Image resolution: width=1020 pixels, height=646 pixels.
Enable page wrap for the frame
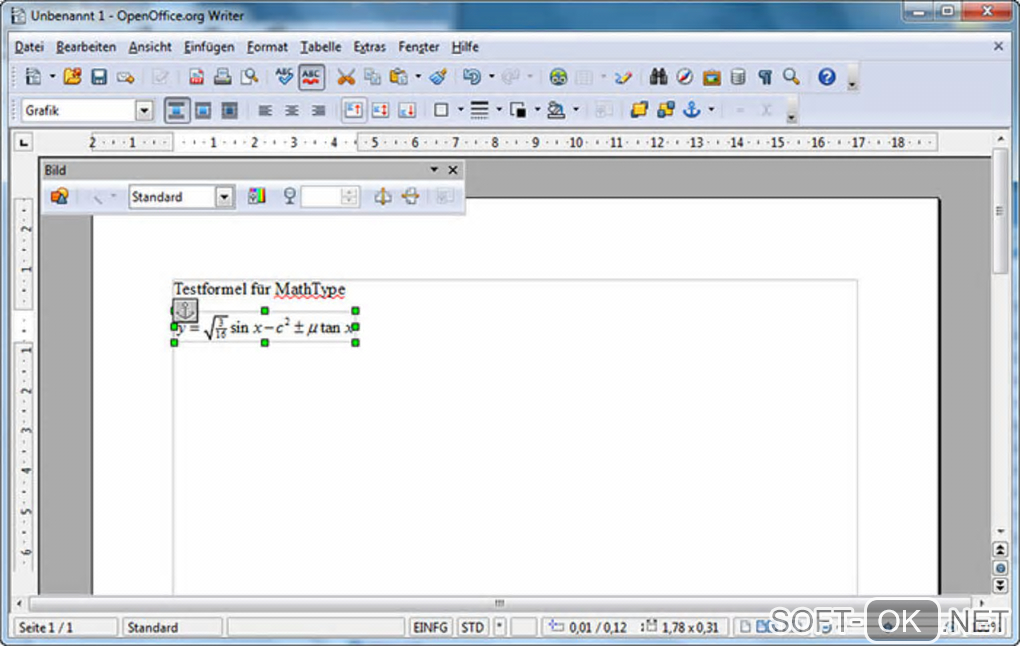click(x=203, y=111)
